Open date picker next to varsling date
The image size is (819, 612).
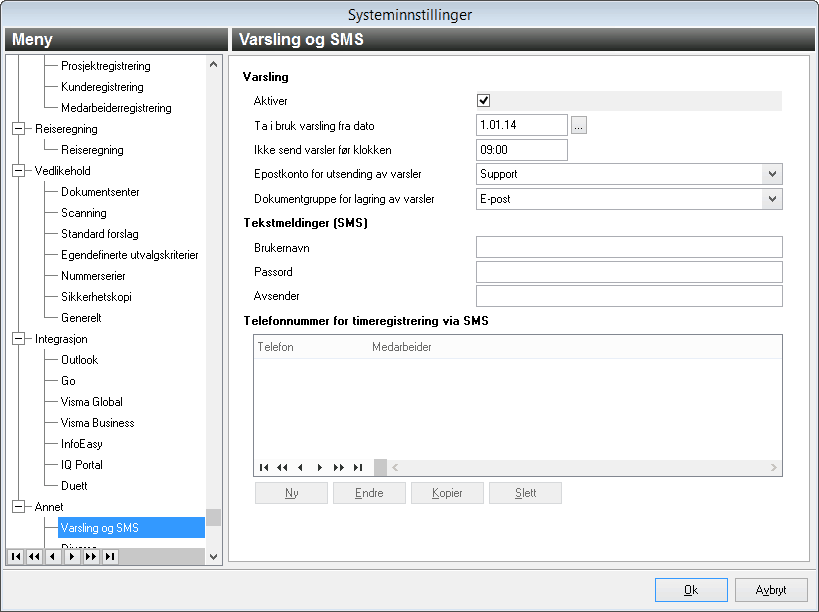579,125
